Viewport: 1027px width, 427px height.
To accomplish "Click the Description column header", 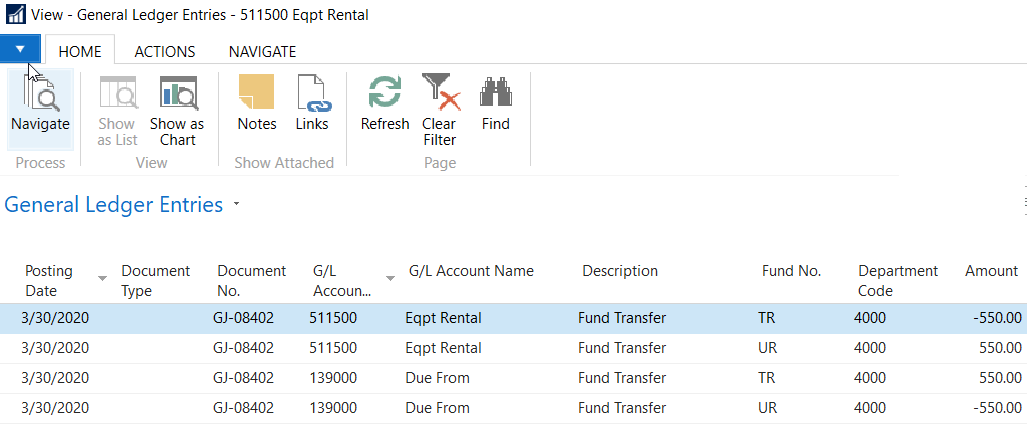I will coord(620,271).
